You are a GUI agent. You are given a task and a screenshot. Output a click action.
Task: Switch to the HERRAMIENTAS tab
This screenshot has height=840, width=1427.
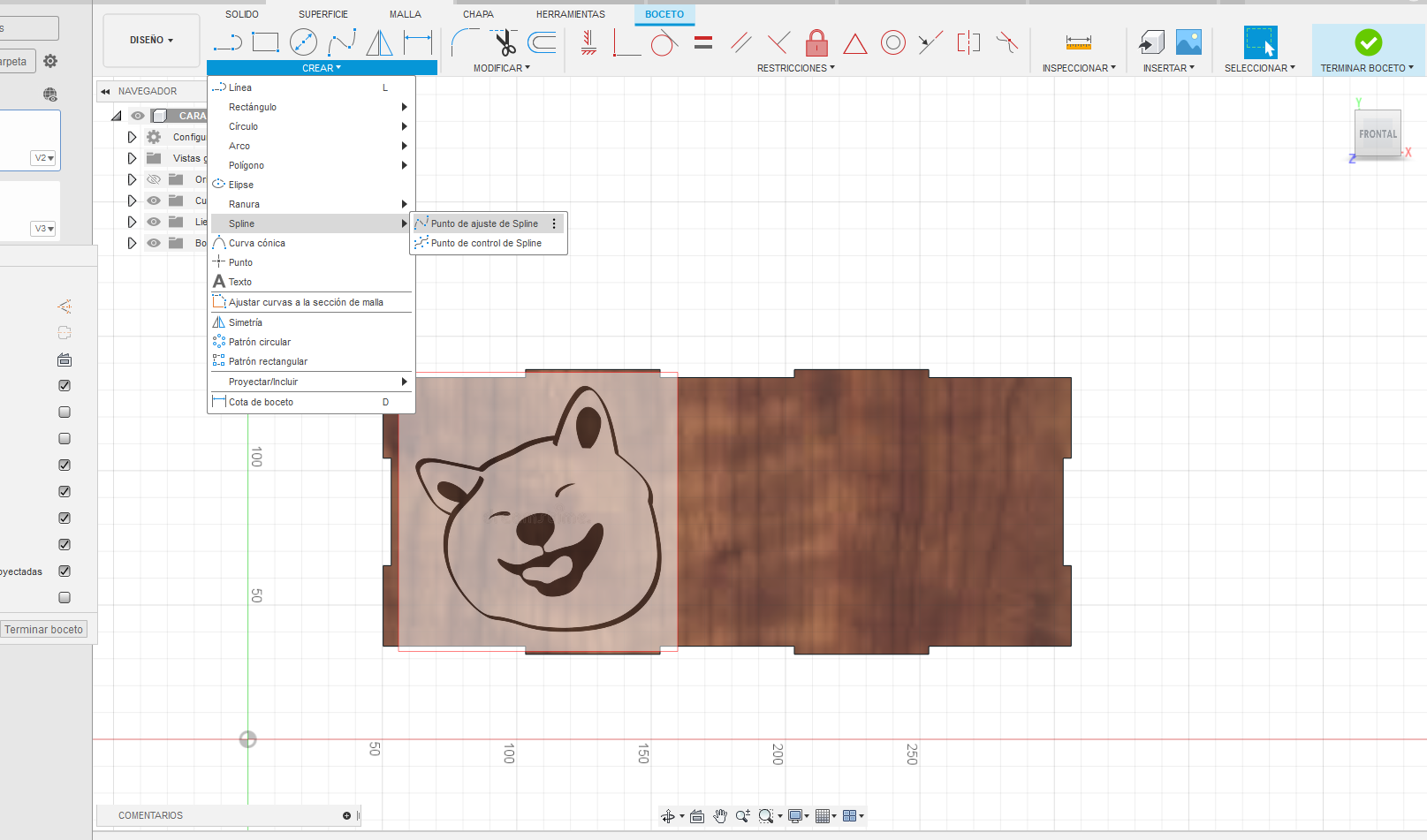coord(571,14)
